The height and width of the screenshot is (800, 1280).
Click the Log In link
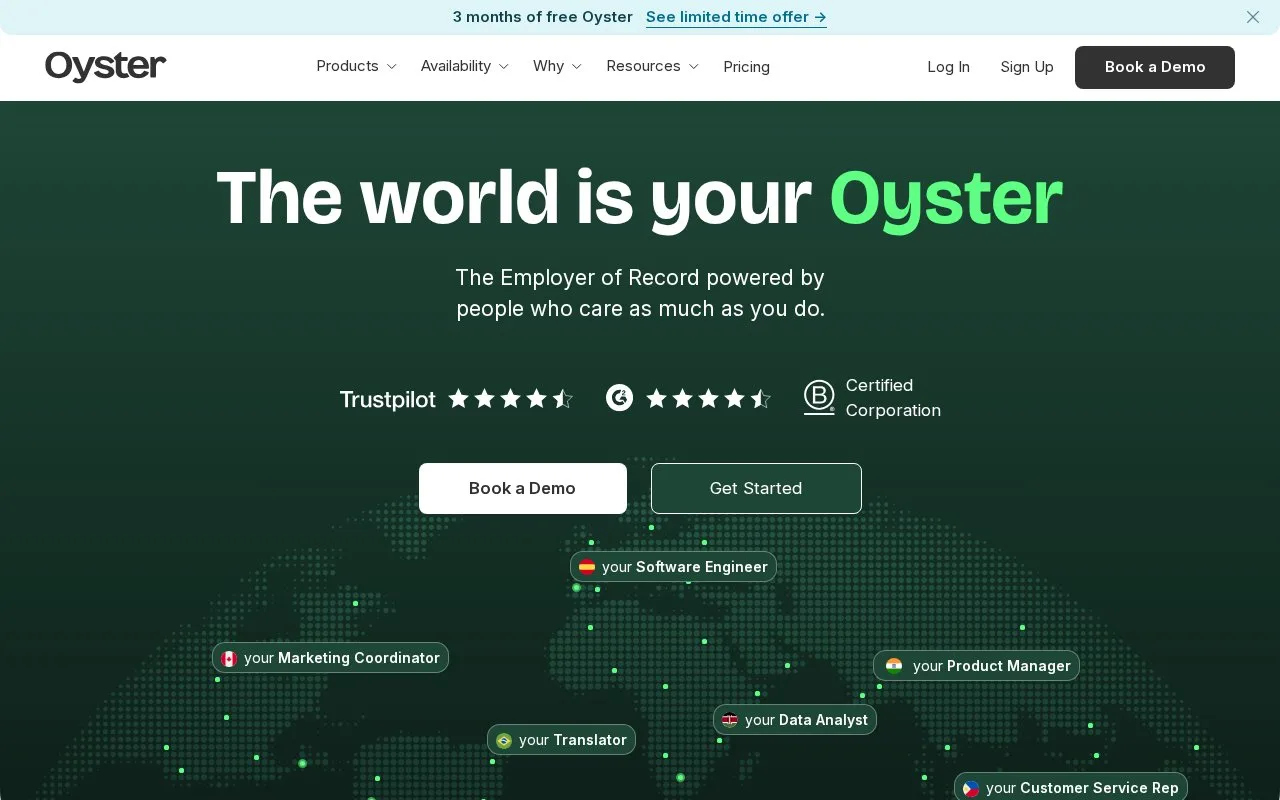tap(948, 67)
